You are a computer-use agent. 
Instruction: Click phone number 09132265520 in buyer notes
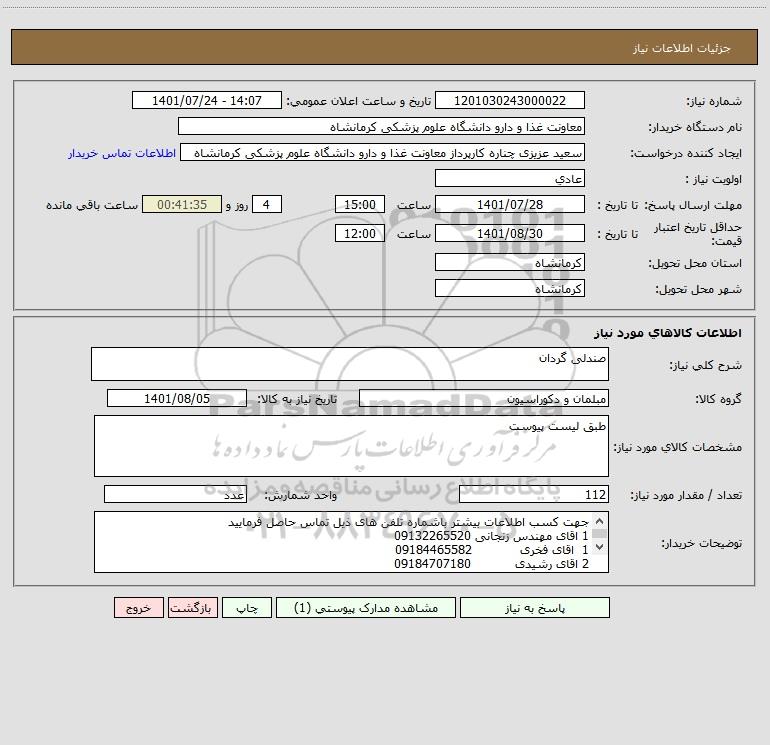tap(432, 536)
